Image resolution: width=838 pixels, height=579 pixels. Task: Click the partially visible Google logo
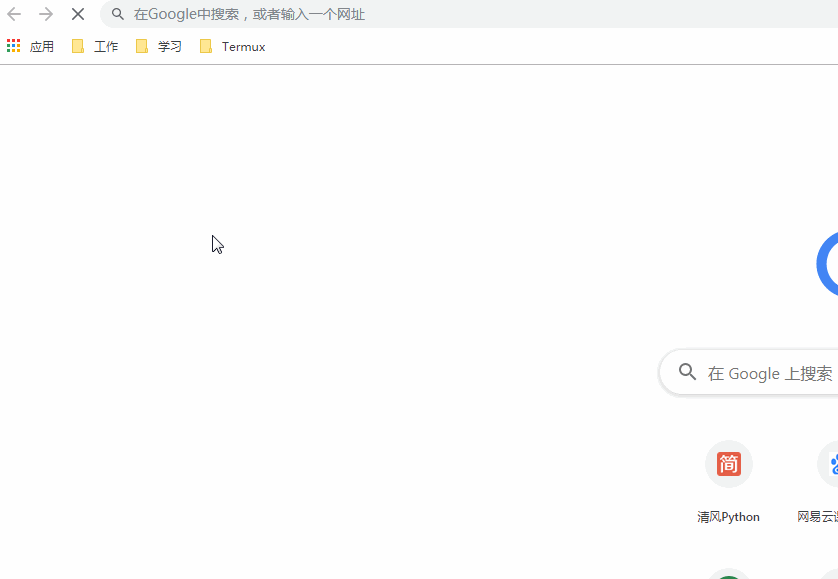click(829, 263)
